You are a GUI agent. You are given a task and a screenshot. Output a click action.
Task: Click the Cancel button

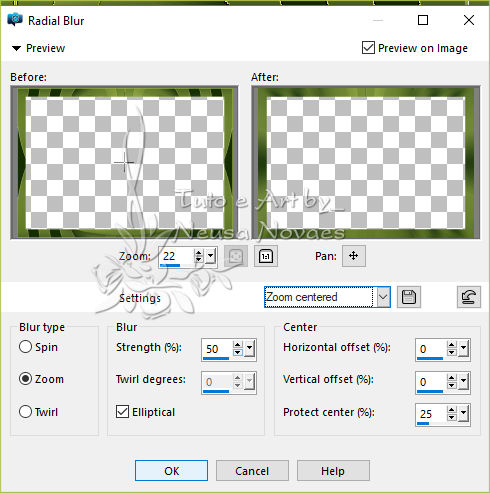[x=252, y=471]
